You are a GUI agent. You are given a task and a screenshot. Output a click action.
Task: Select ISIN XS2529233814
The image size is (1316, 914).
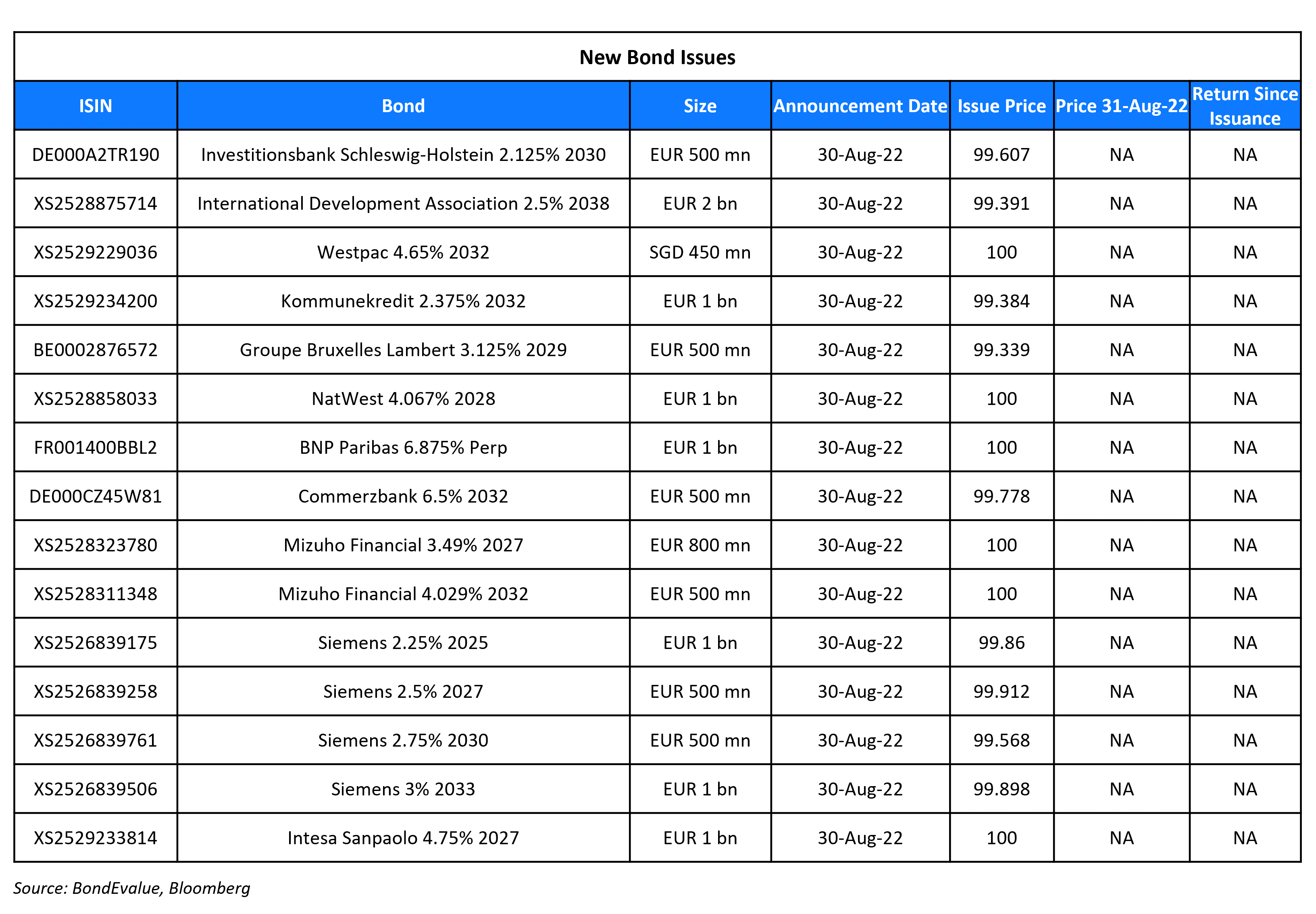click(96, 838)
